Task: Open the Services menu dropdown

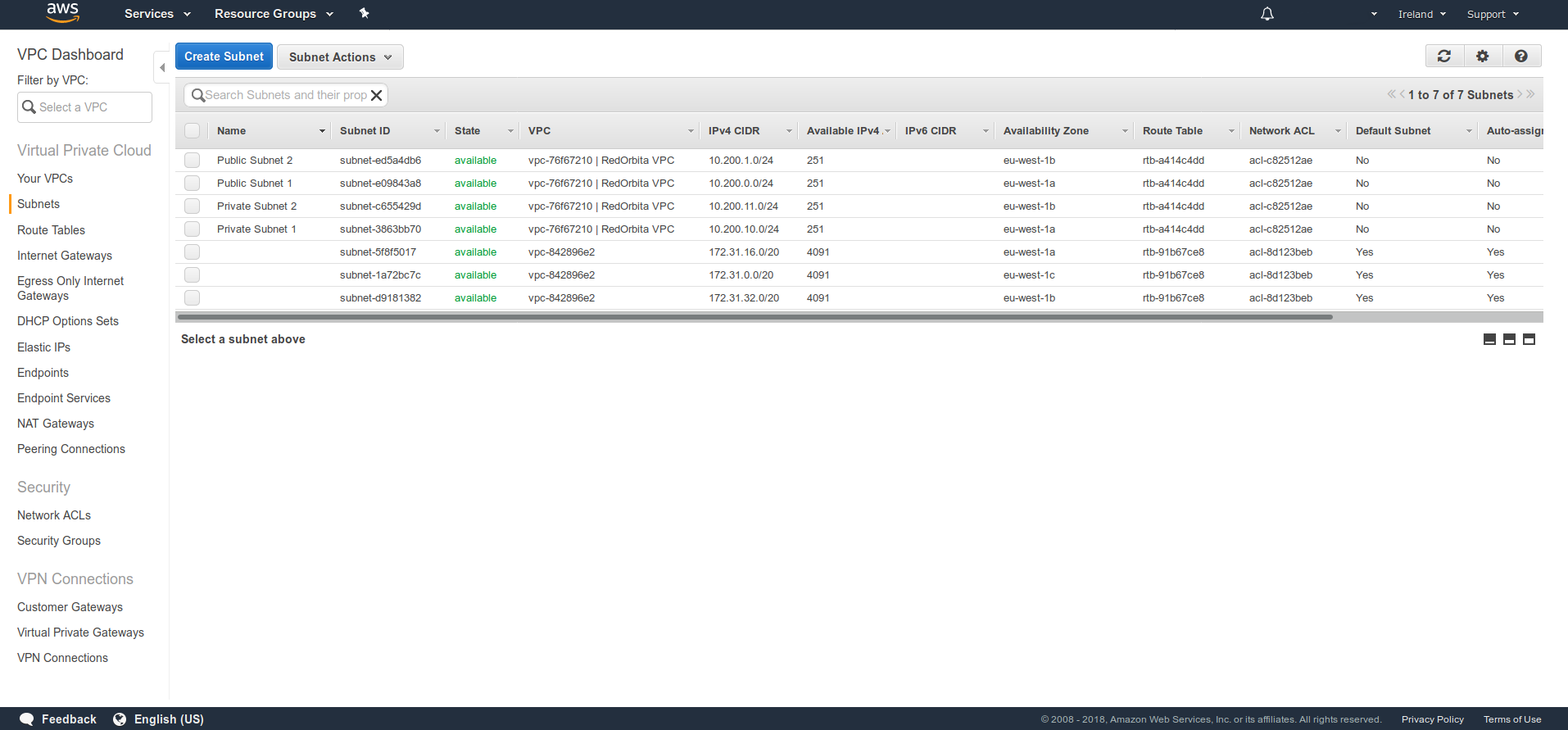Action: coord(157,14)
